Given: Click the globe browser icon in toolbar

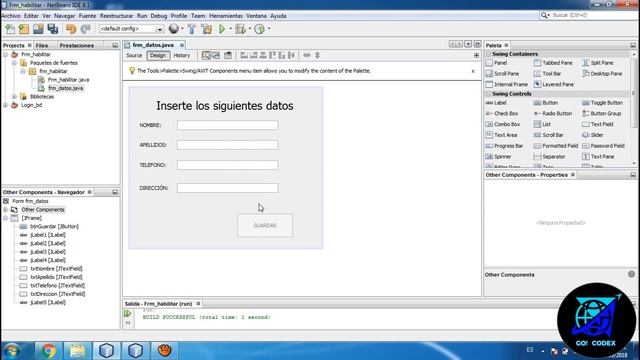Looking at the screenshot, I should pyautogui.click(x=174, y=29).
